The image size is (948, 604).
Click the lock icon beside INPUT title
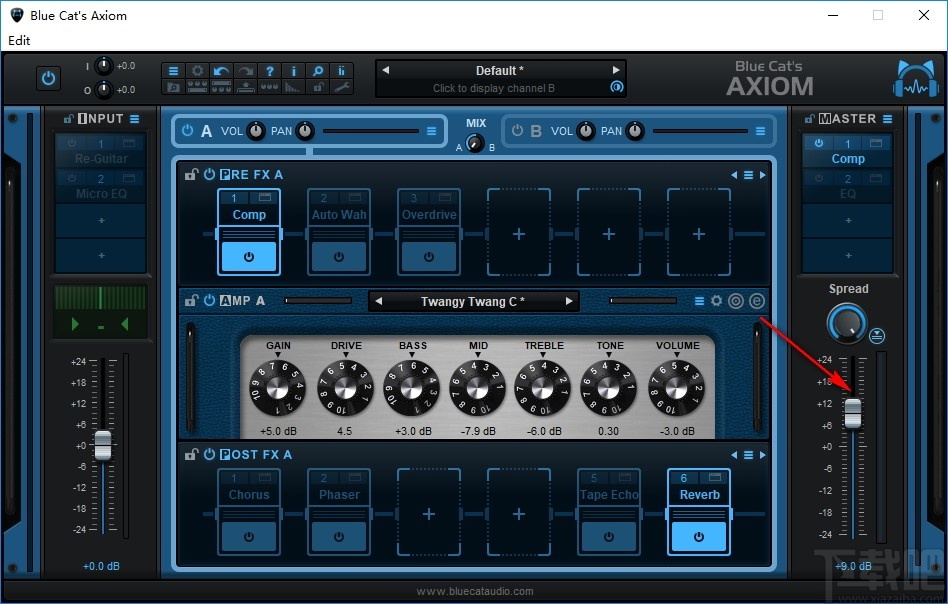pyautogui.click(x=69, y=119)
